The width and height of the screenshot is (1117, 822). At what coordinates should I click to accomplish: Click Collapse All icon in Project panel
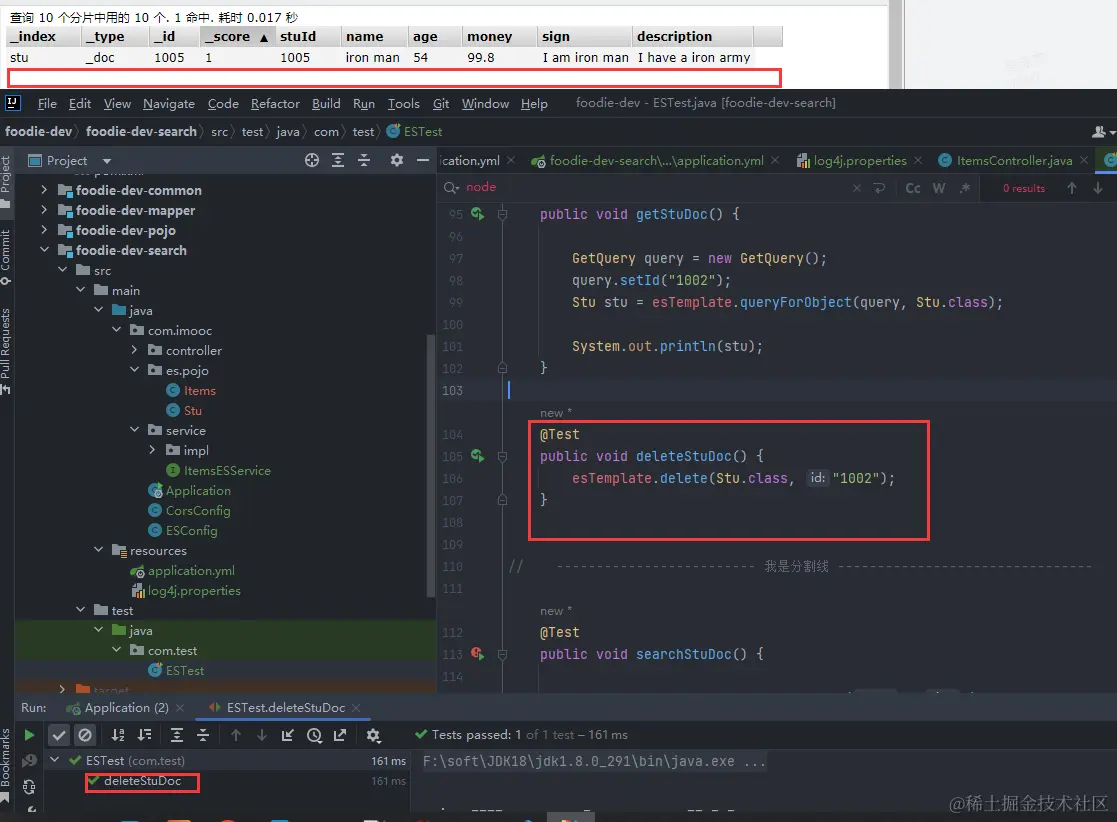pos(364,160)
